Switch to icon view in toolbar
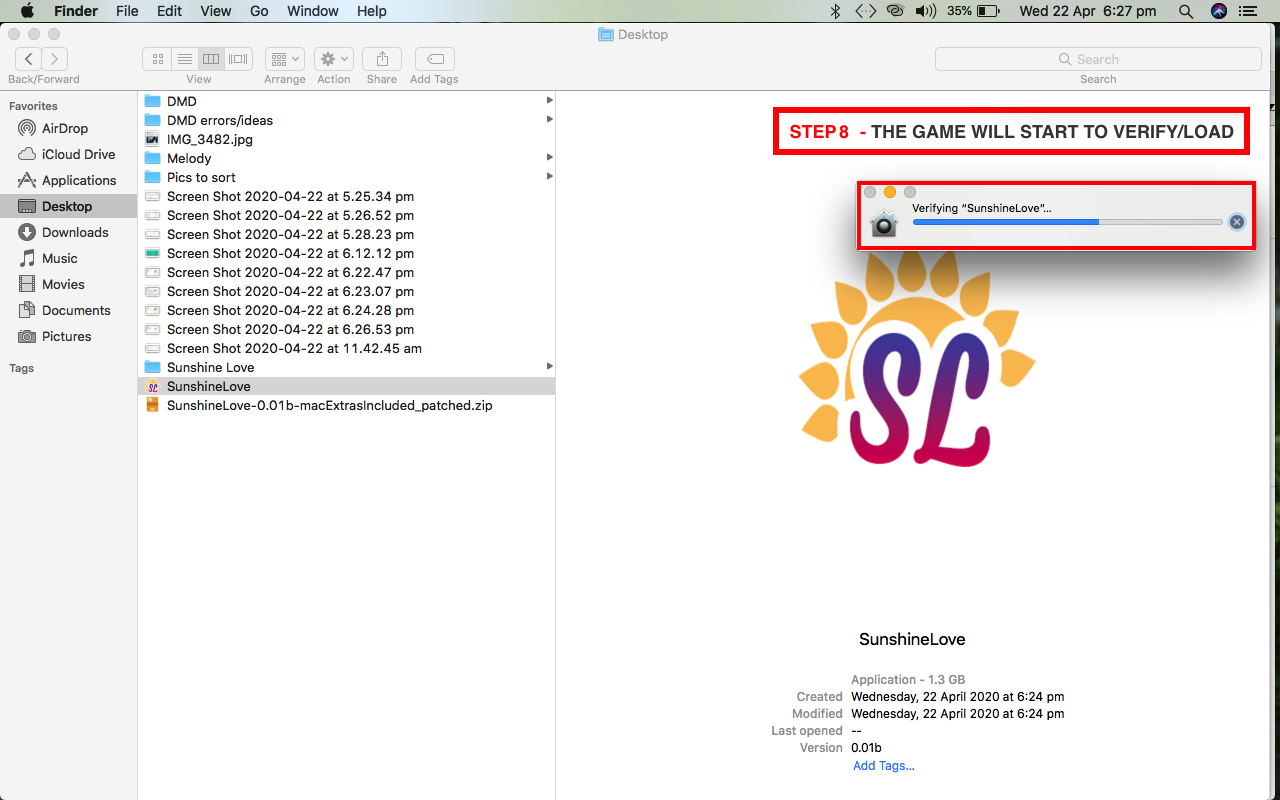The image size is (1280, 800). (157, 59)
